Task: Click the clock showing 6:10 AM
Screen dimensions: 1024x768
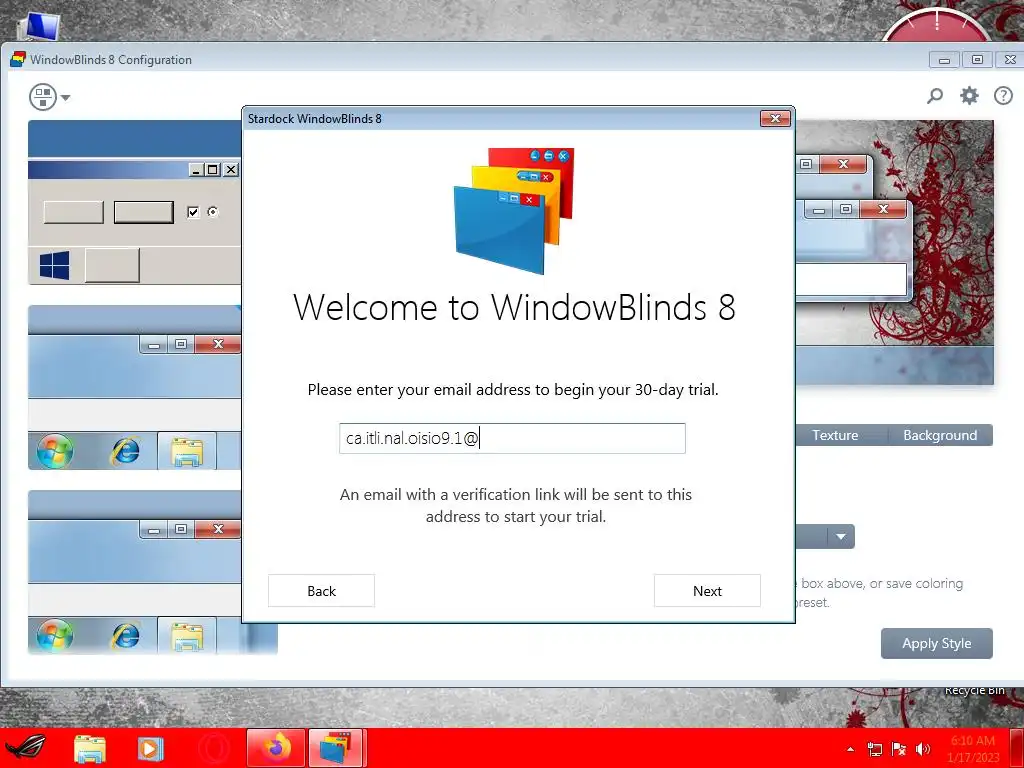Action: click(x=973, y=749)
